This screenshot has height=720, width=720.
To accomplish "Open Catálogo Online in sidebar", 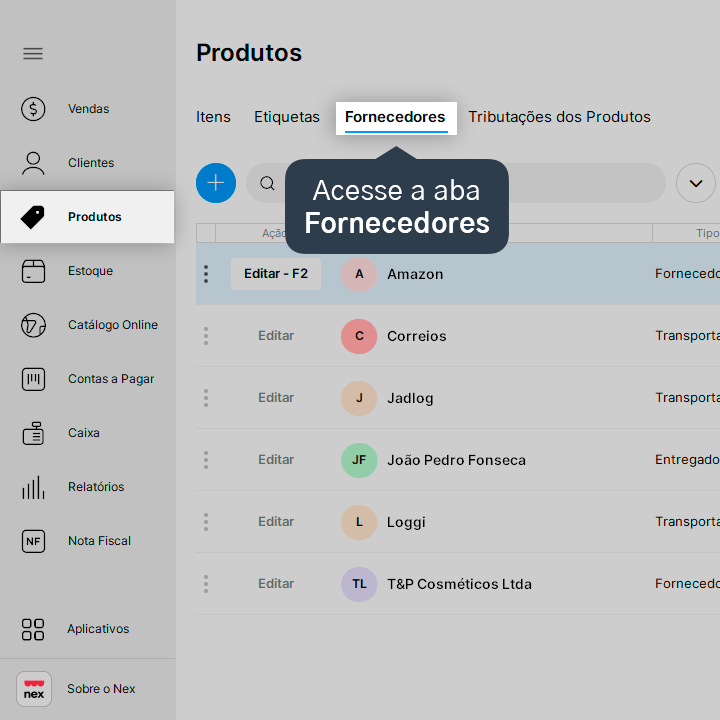I will [113, 325].
